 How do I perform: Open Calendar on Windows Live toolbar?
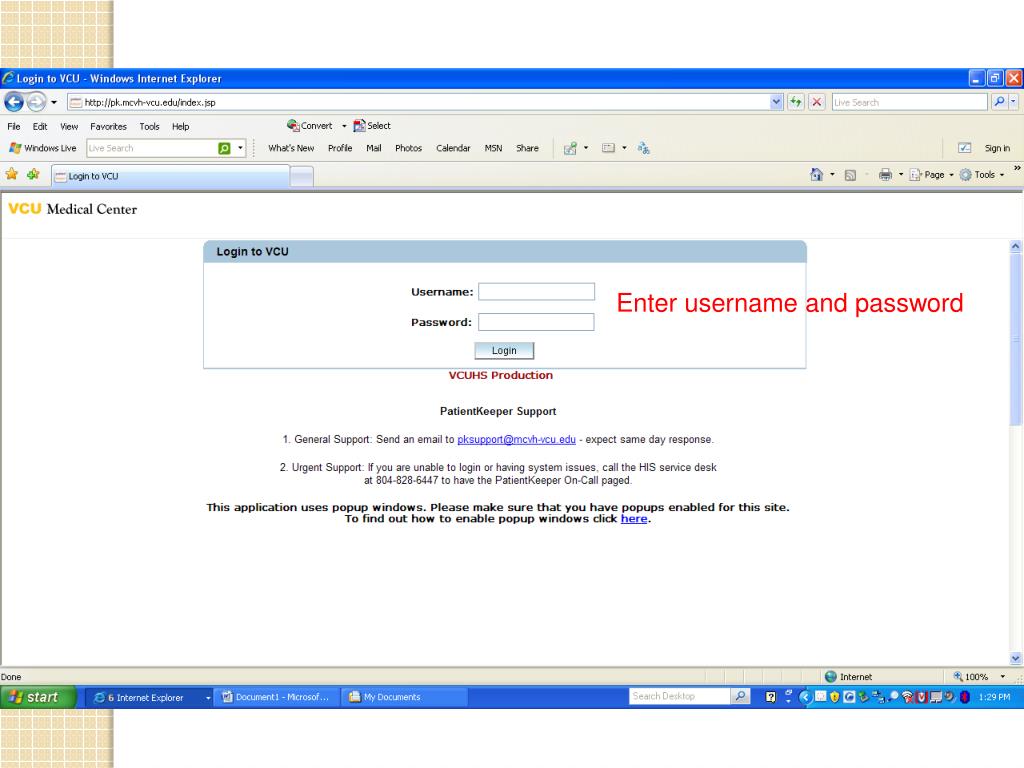click(x=453, y=148)
